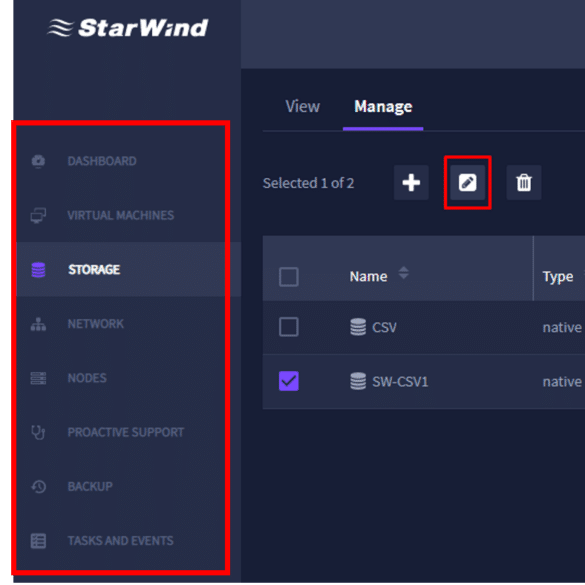Open the NODES section
Viewport: 585px width, 585px height.
click(87, 378)
